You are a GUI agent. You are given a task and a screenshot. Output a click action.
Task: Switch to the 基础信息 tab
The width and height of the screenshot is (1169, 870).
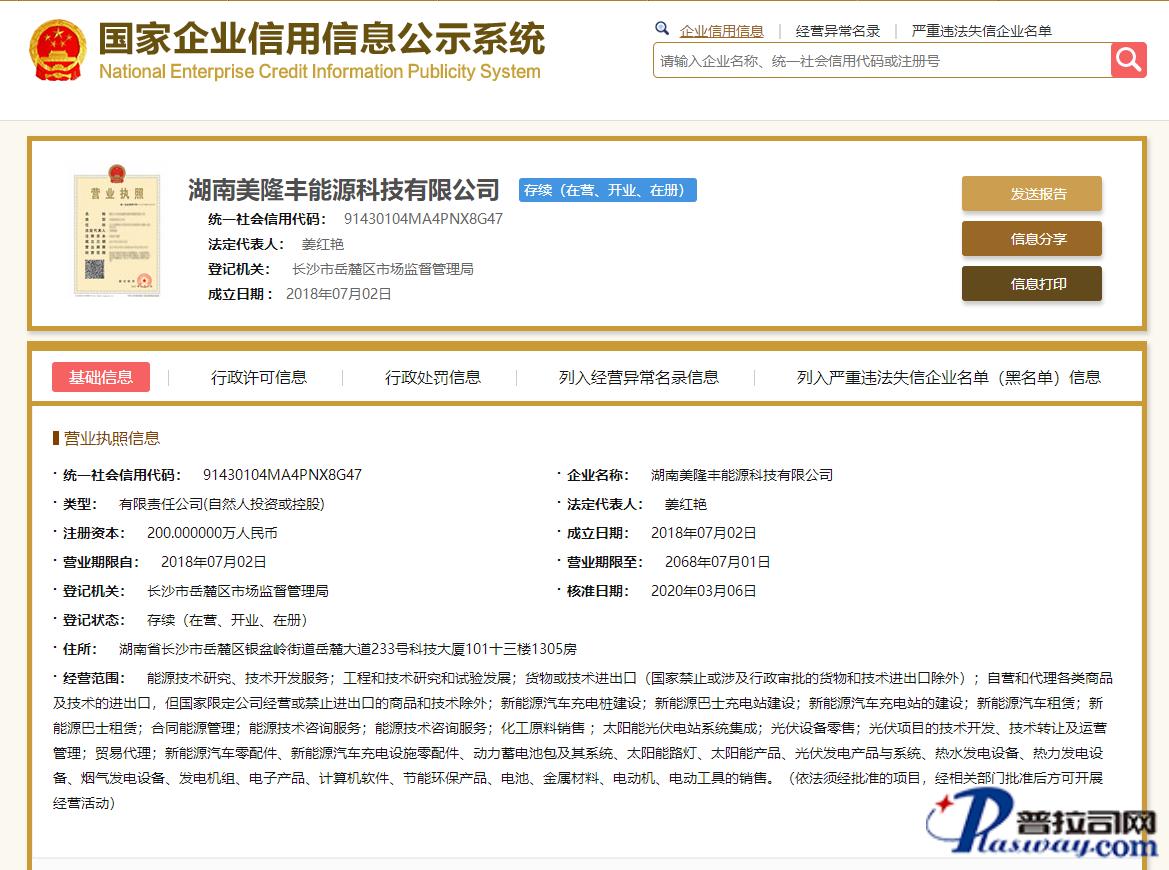tap(101, 377)
